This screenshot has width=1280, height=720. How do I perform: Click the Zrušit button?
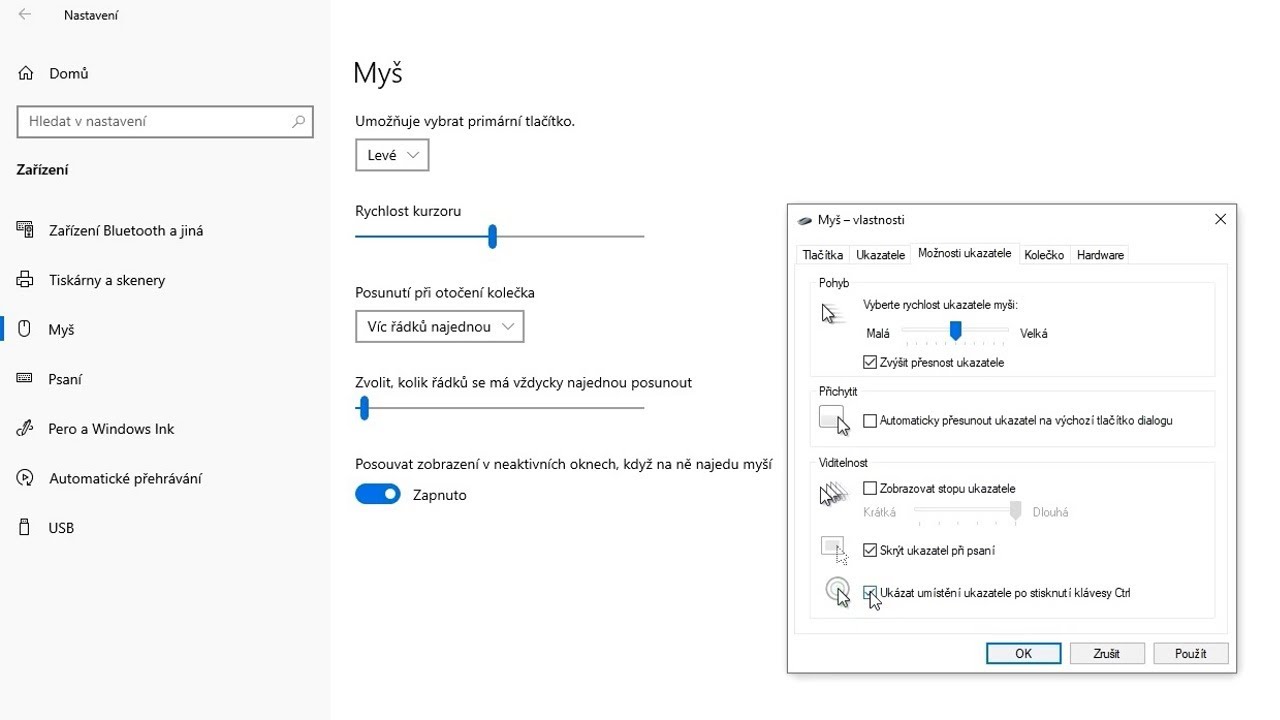click(x=1106, y=653)
